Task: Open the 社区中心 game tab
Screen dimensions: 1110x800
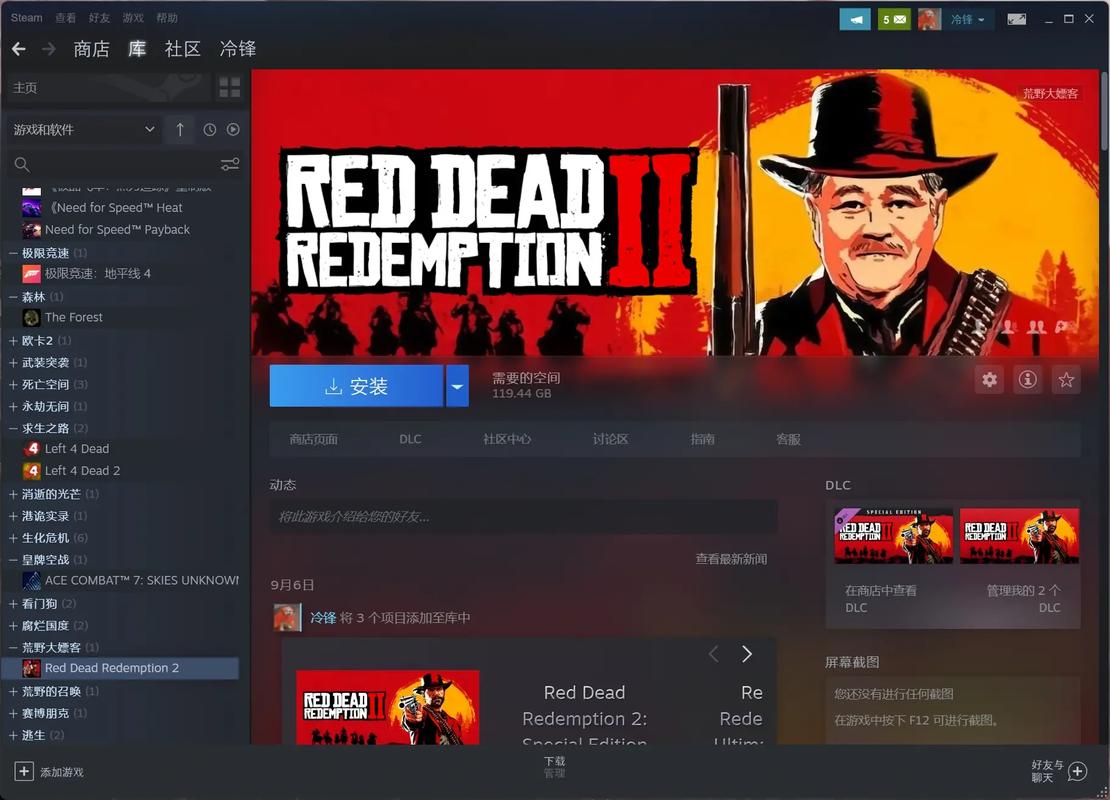Action: 507,439
